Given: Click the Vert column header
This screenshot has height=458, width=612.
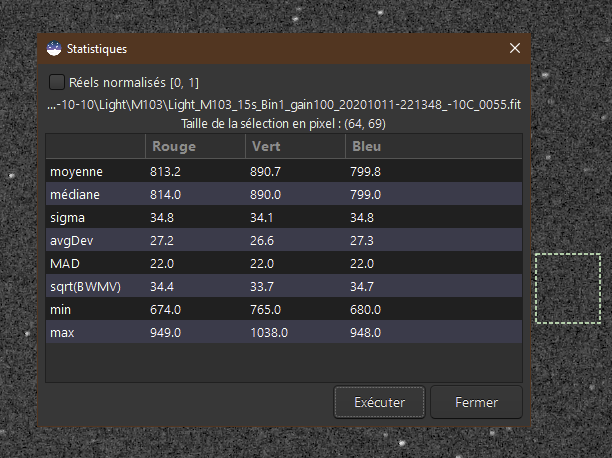Looking at the screenshot, I should (x=264, y=147).
